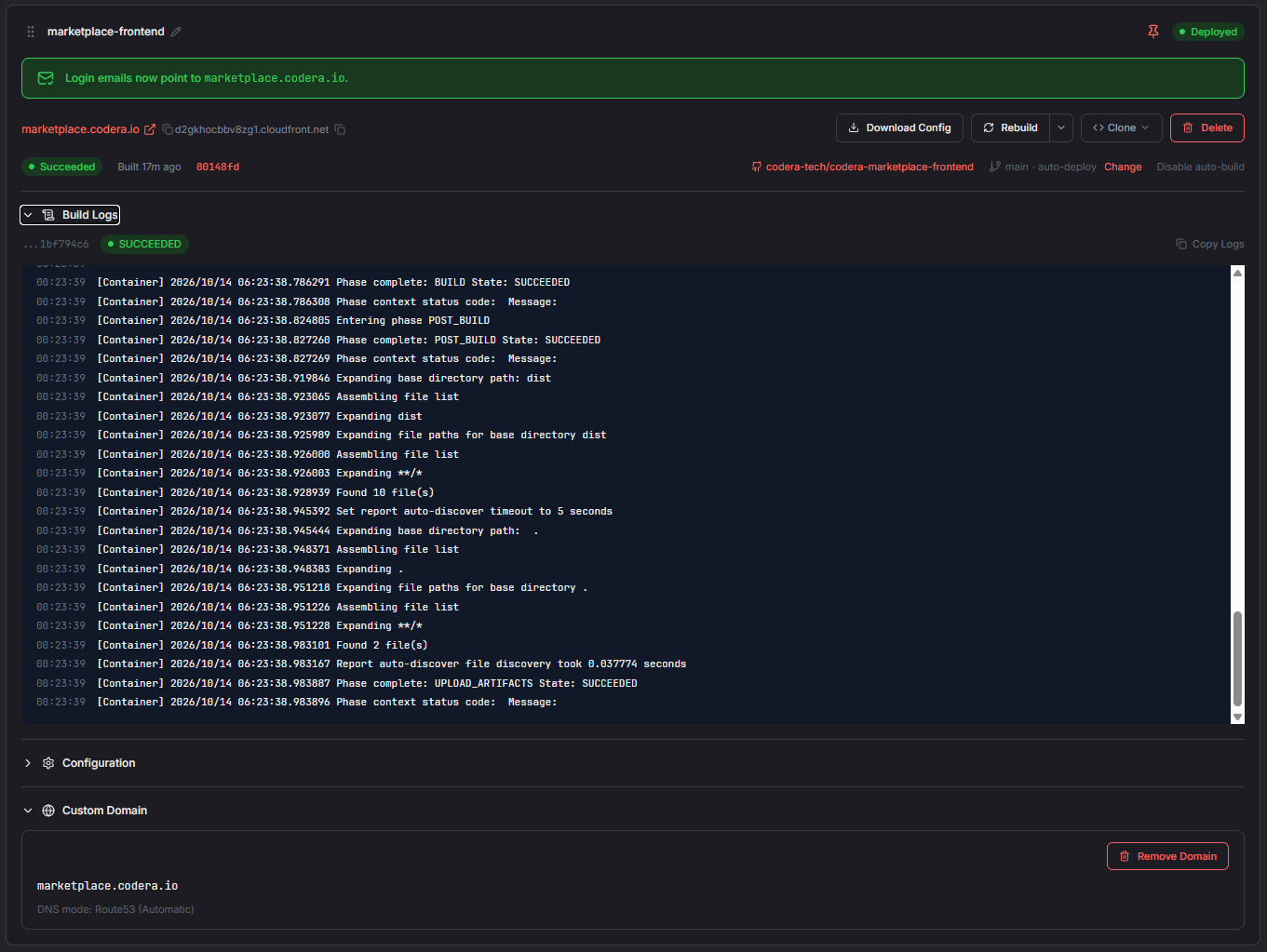Remove the custom domain

1167,856
